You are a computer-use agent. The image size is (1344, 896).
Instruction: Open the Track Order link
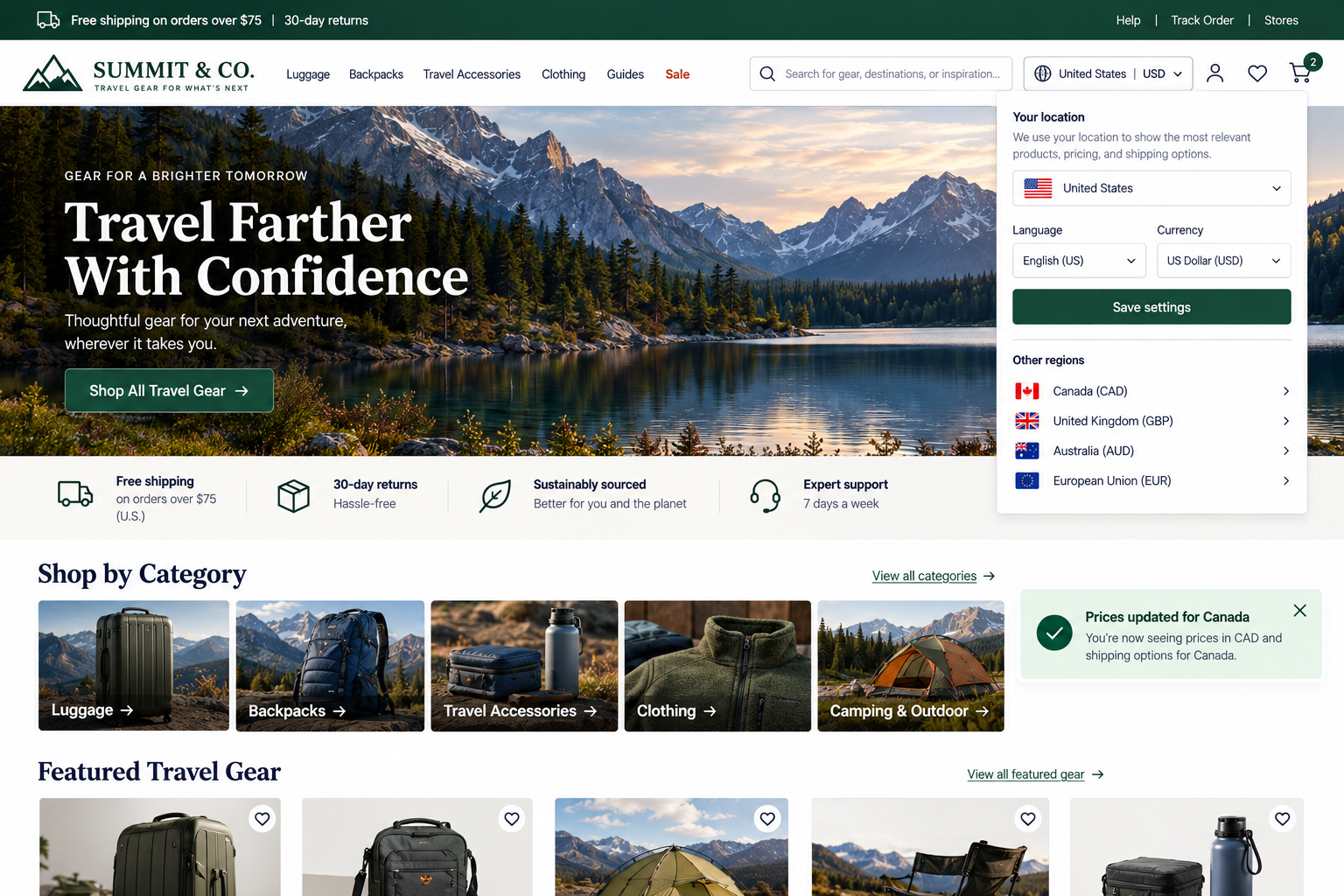pyautogui.click(x=1202, y=20)
